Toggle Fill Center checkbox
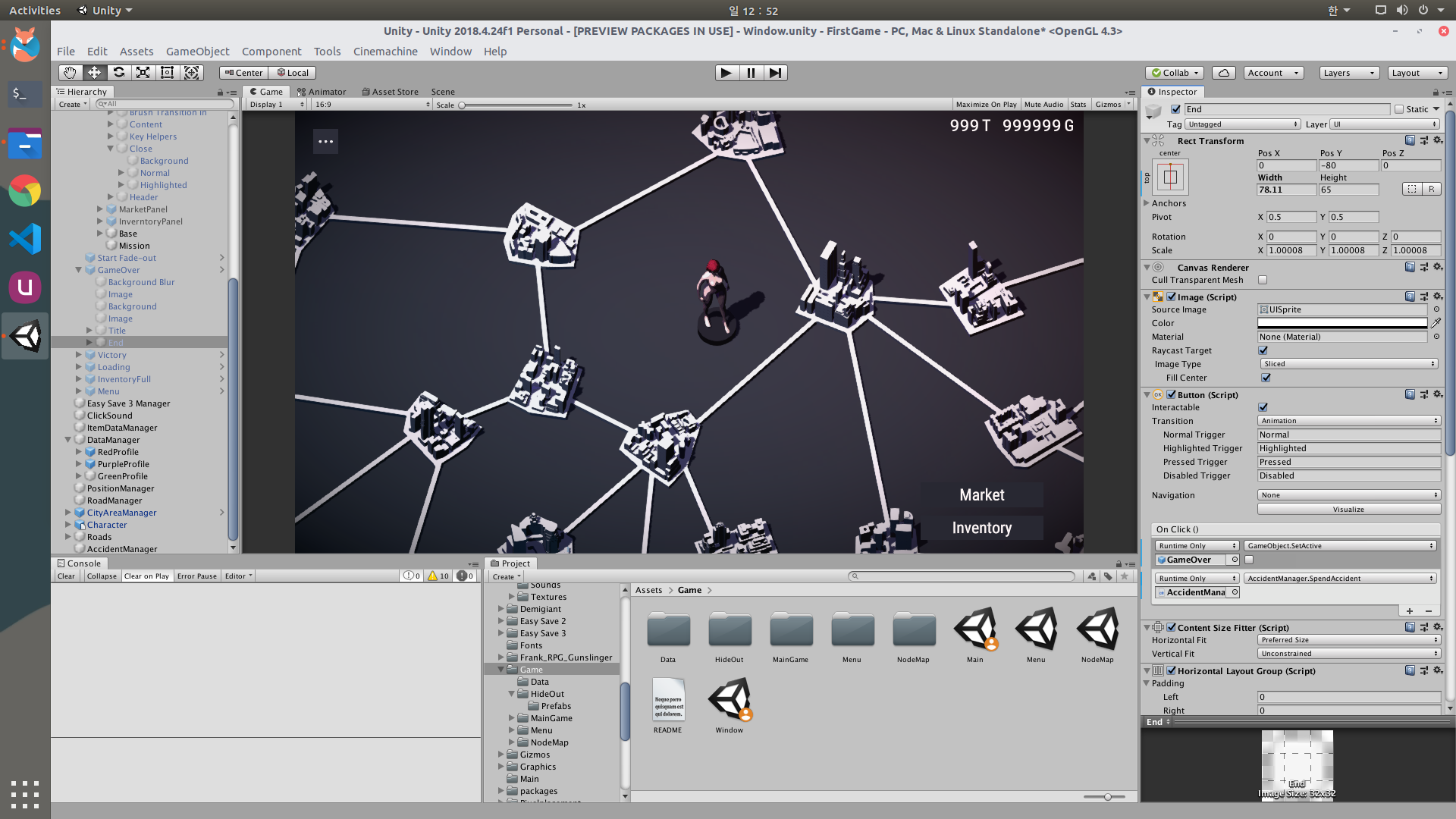Screen dimensions: 1456x819 (x=1266, y=378)
